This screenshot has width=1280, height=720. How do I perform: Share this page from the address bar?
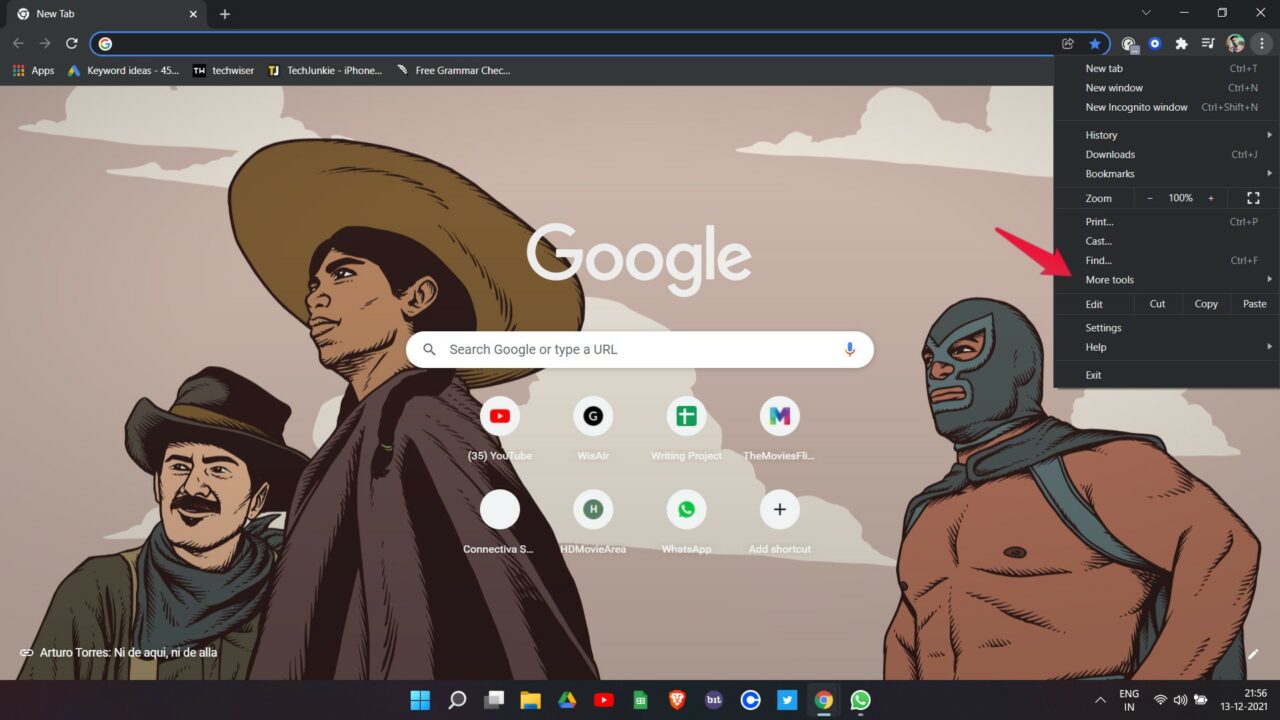tap(1068, 44)
